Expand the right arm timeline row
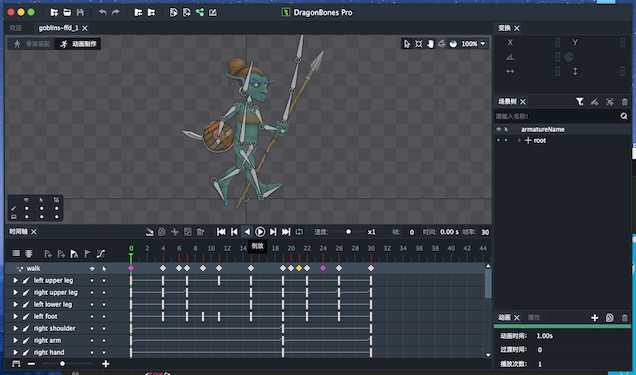 pos(15,341)
